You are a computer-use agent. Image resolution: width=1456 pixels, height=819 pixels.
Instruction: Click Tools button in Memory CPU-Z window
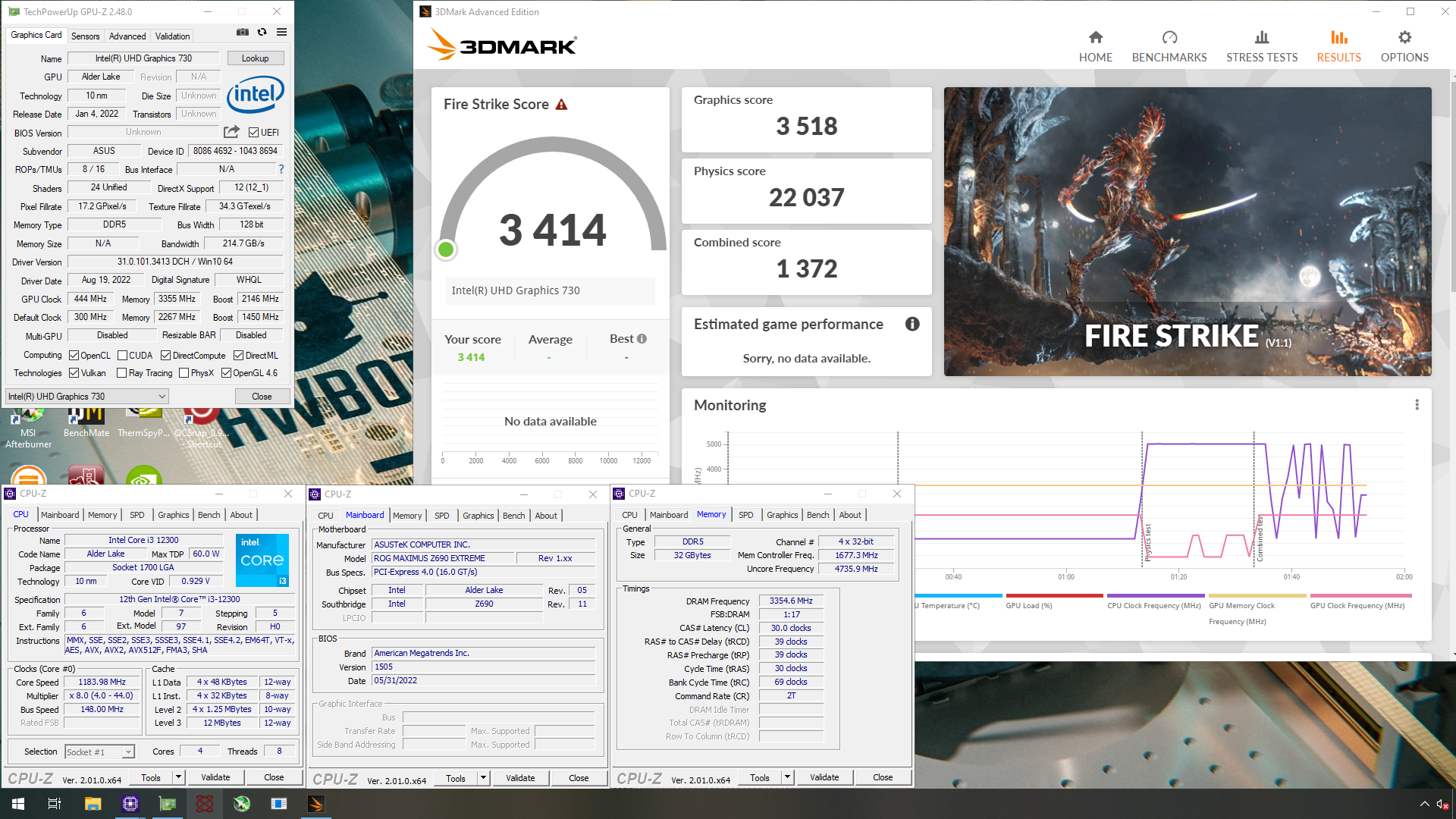(x=760, y=777)
